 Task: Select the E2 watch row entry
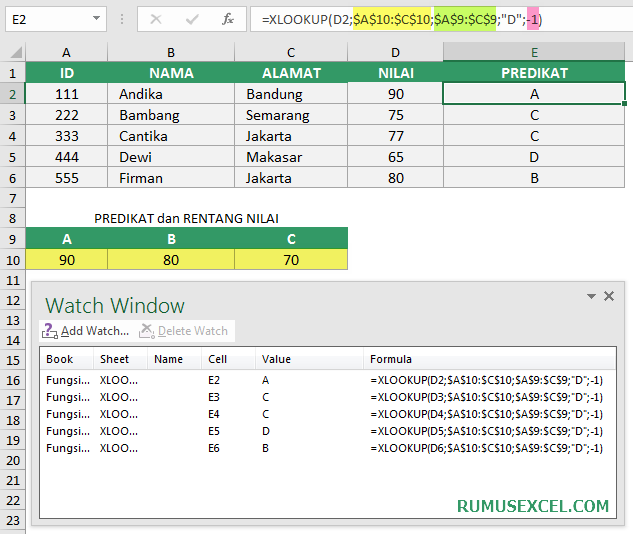point(328,380)
